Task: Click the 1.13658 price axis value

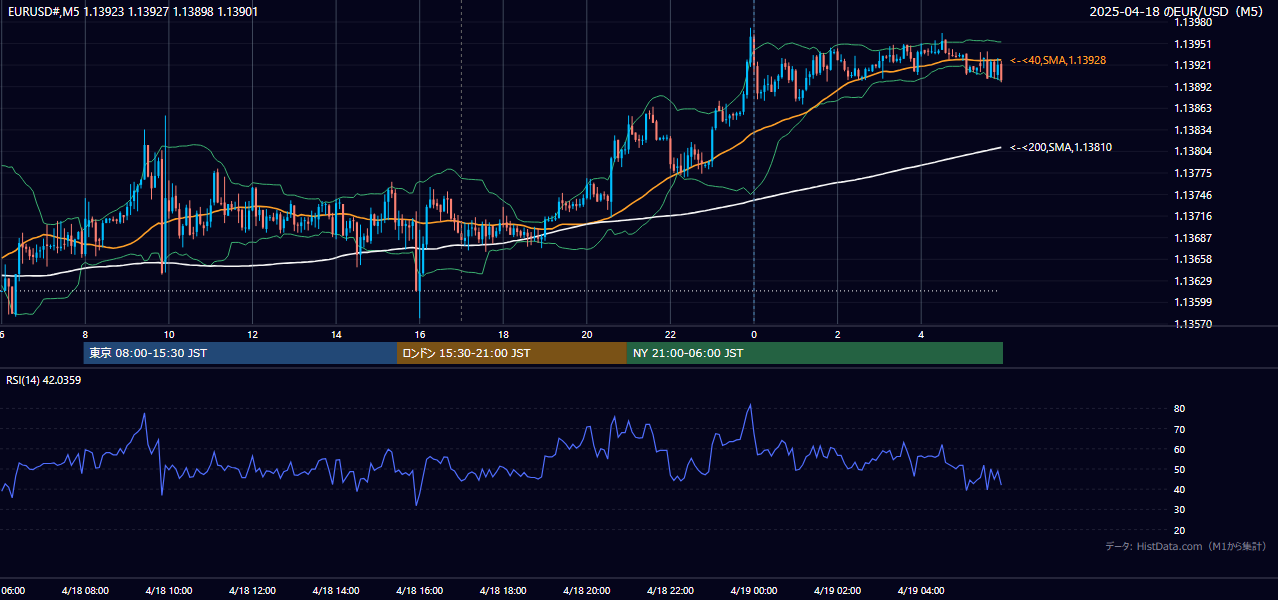Action: coord(1193,259)
